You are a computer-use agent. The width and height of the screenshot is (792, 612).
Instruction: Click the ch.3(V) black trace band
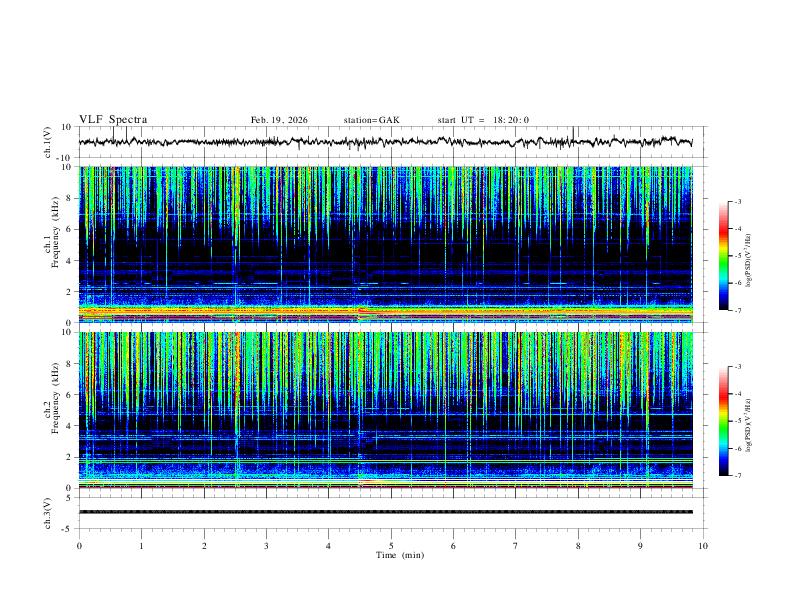(386, 512)
